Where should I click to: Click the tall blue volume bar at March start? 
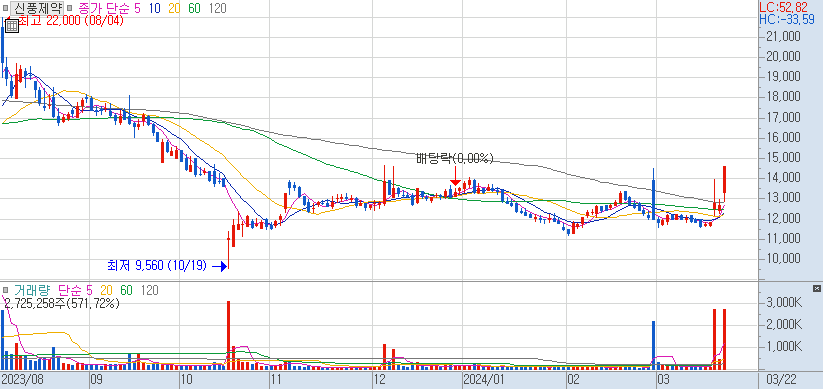coord(653,345)
